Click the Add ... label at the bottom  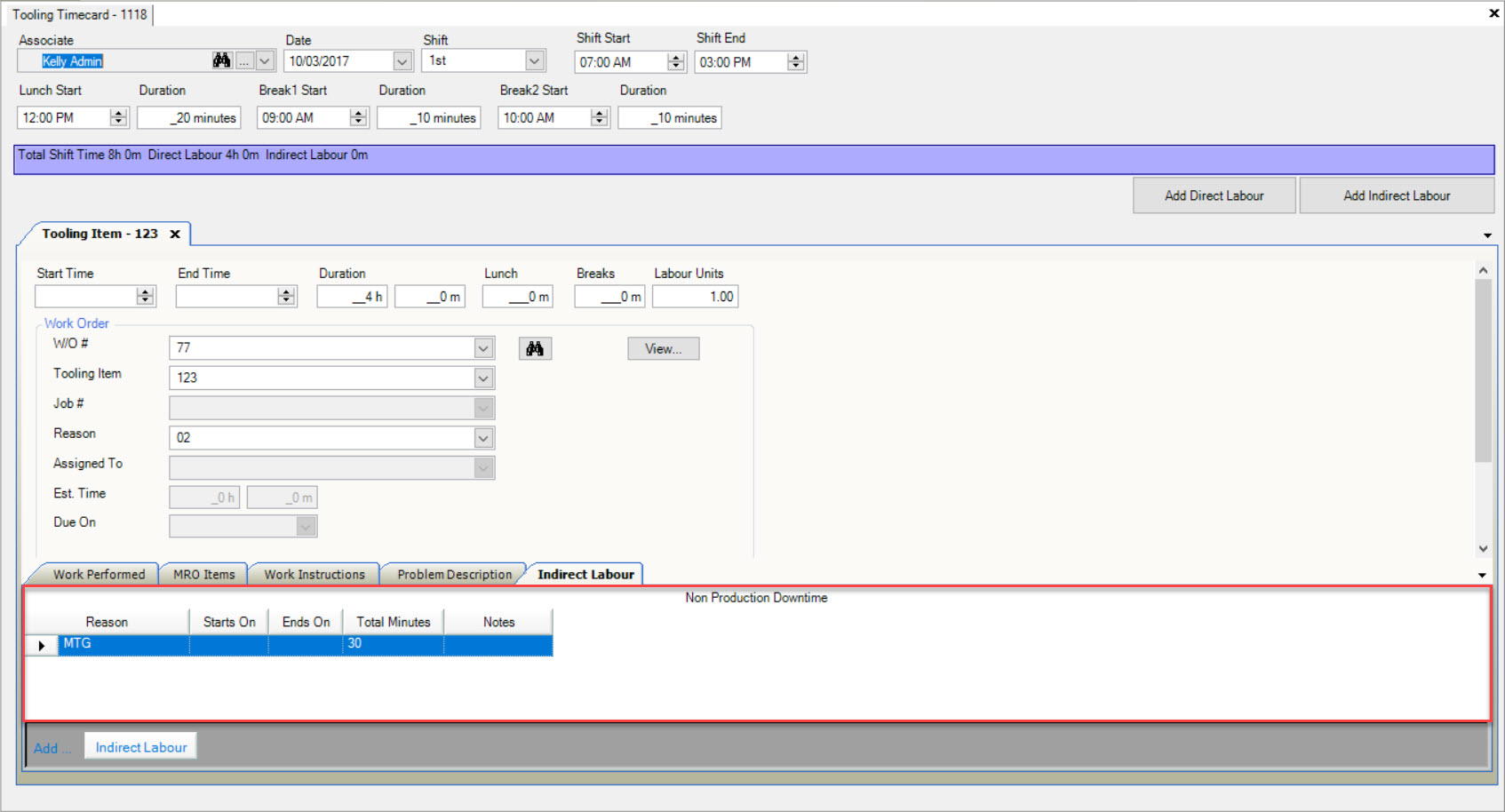(52, 748)
